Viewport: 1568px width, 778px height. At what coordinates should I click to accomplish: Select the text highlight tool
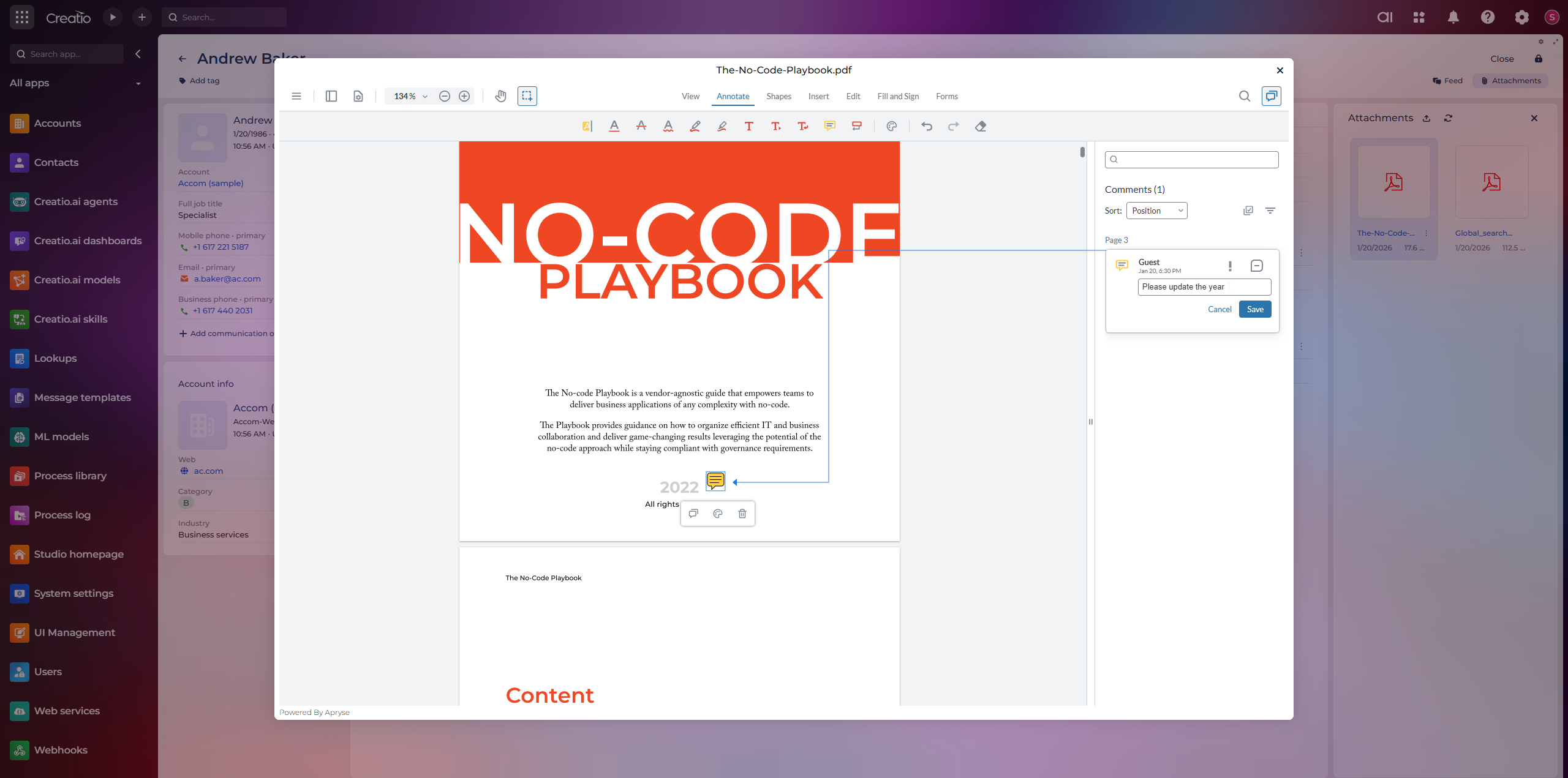[x=587, y=126]
